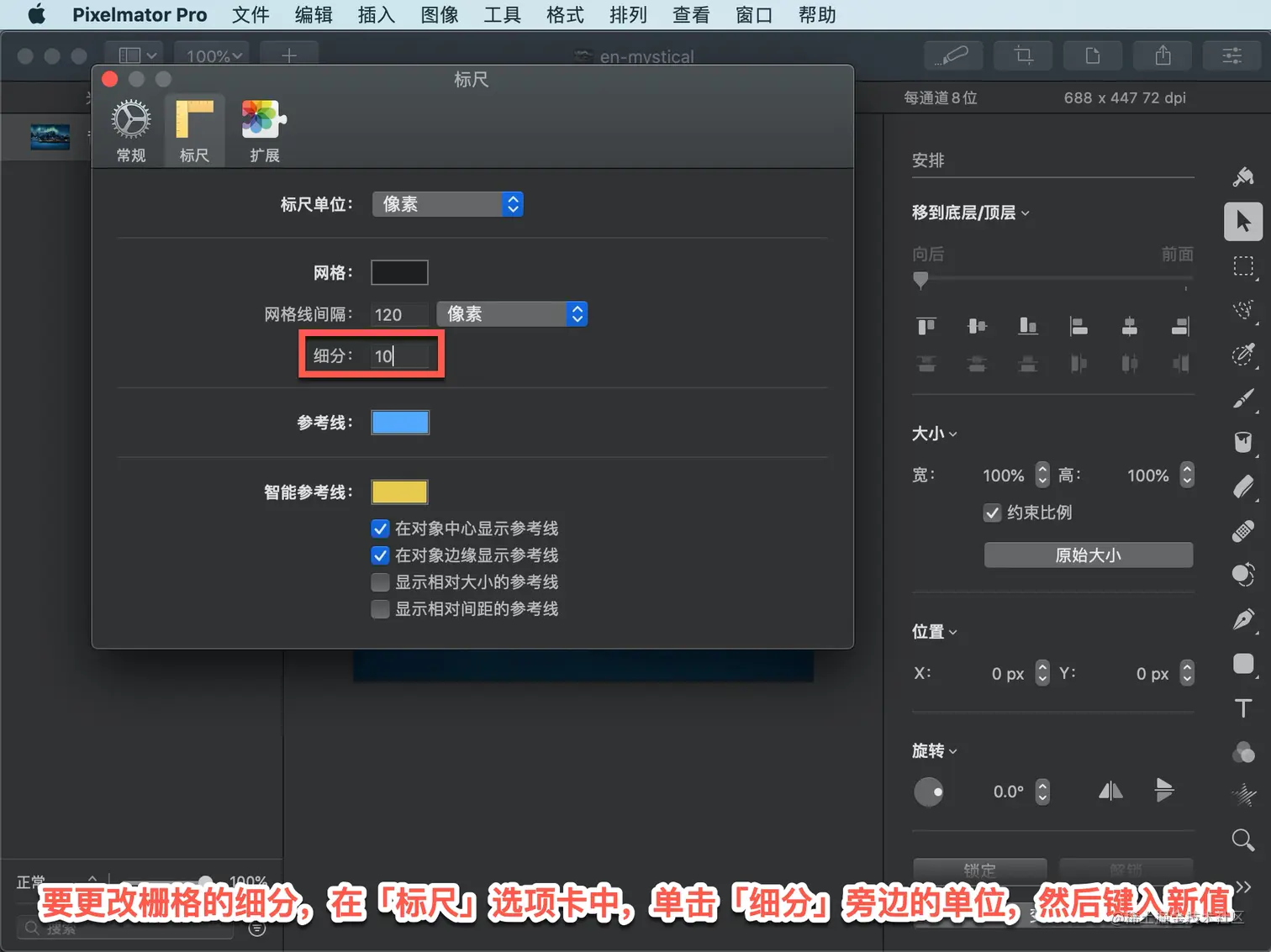Image resolution: width=1271 pixels, height=952 pixels.
Task: Expand the 移到底层/顶层 section
Action: click(971, 213)
